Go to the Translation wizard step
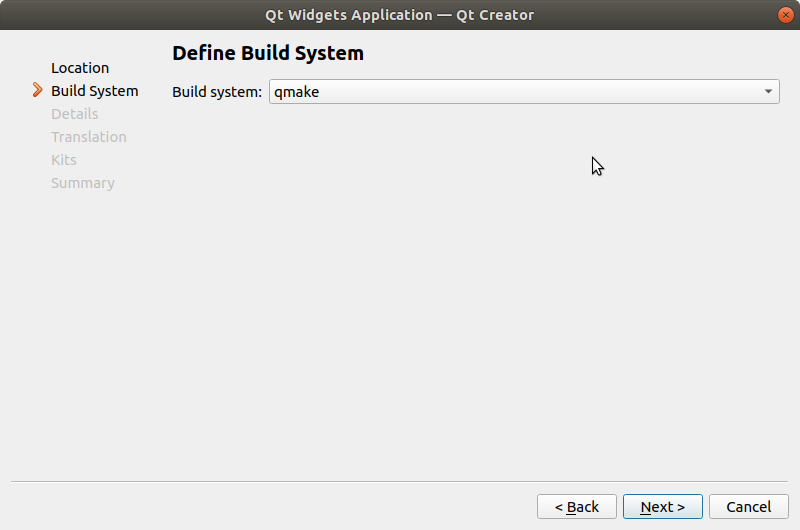The height and width of the screenshot is (530, 800). [x=88, y=137]
